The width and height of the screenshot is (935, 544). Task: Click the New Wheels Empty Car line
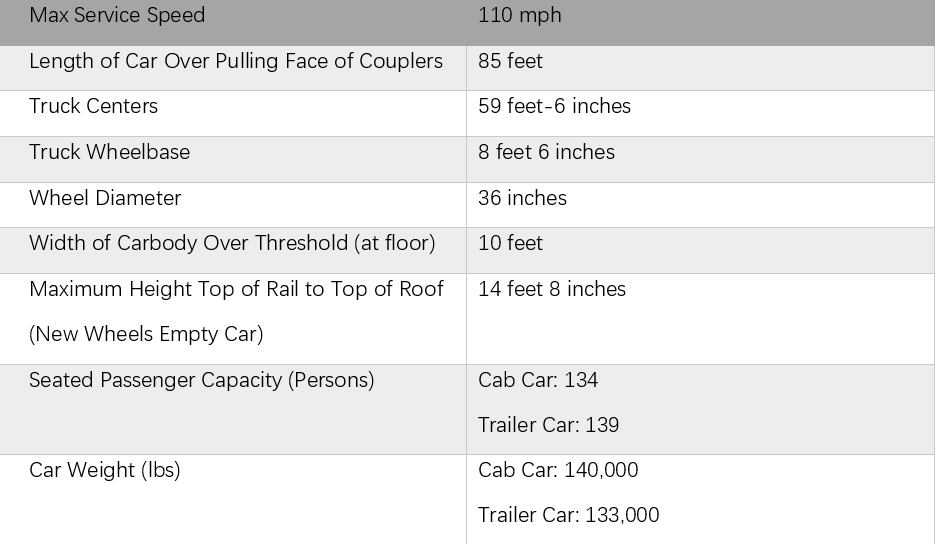tap(146, 334)
